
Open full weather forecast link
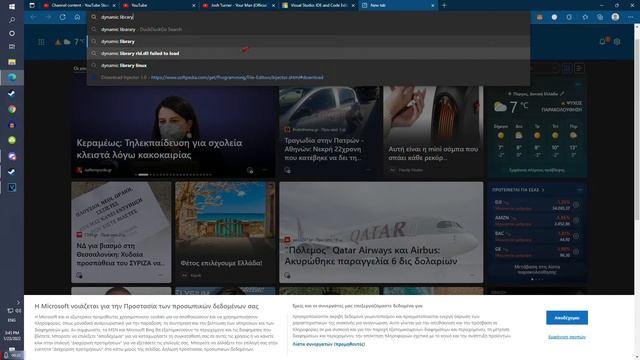(x=537, y=170)
